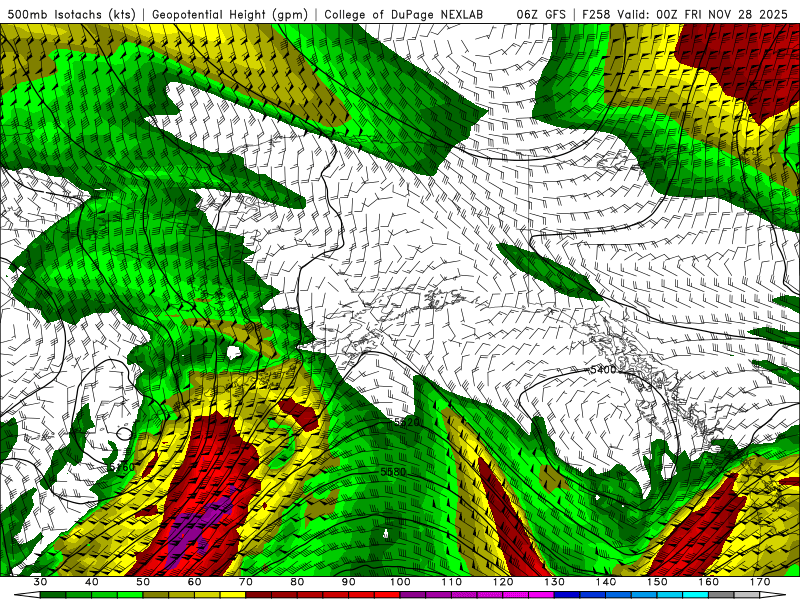Click the legend value 60
The width and height of the screenshot is (800, 600).
click(194, 582)
